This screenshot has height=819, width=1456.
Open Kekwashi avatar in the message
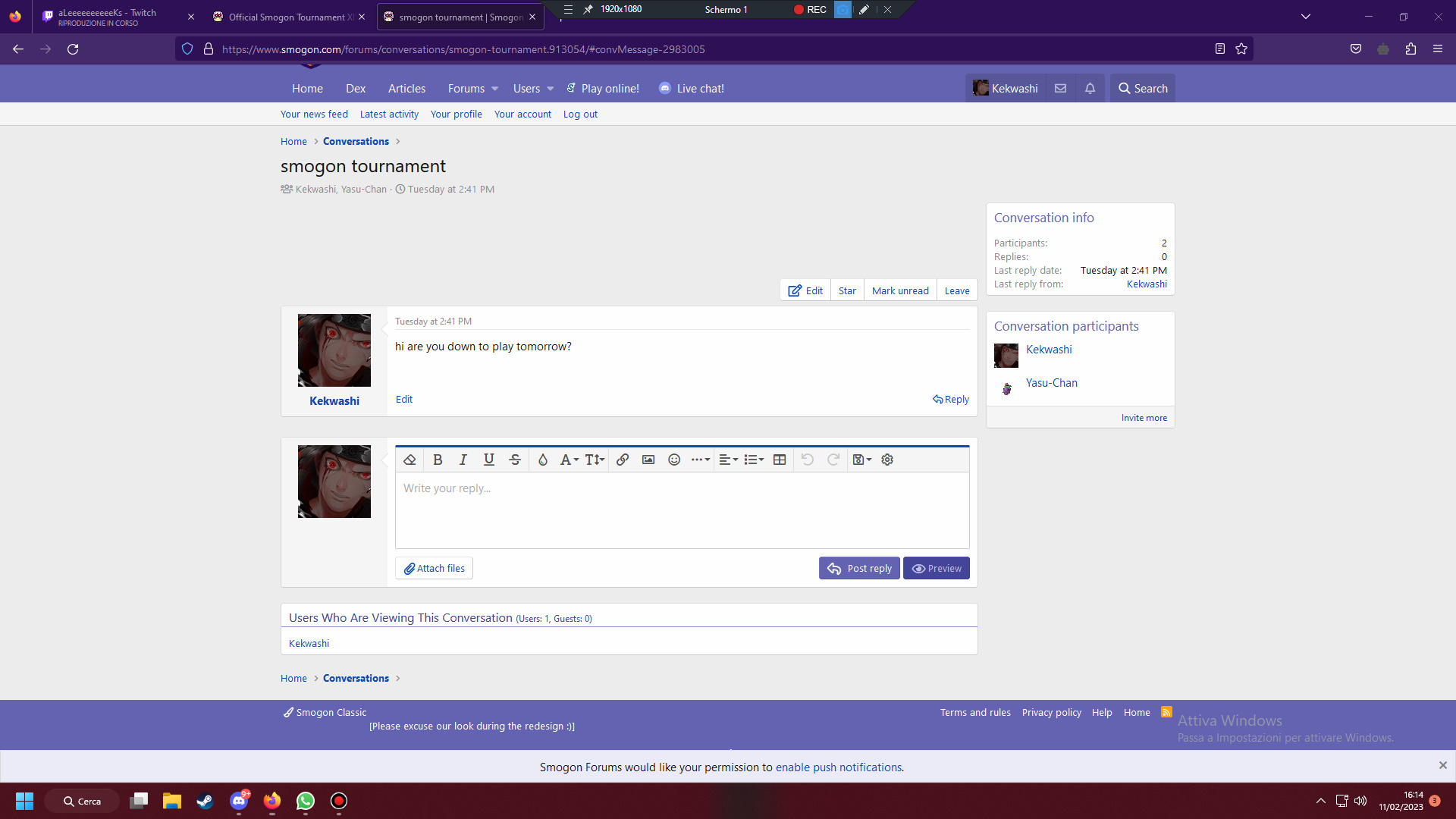[x=334, y=350]
